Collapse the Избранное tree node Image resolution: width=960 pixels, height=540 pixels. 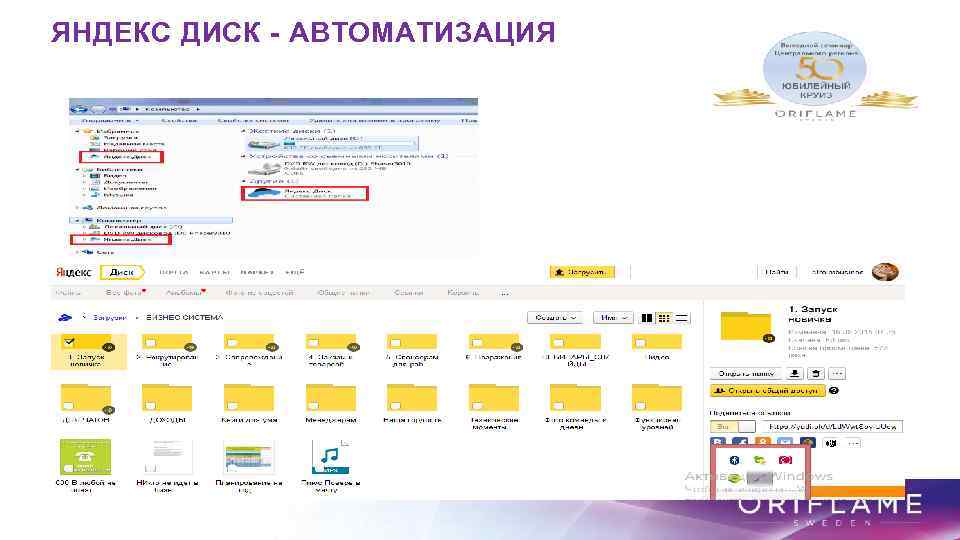coord(78,131)
